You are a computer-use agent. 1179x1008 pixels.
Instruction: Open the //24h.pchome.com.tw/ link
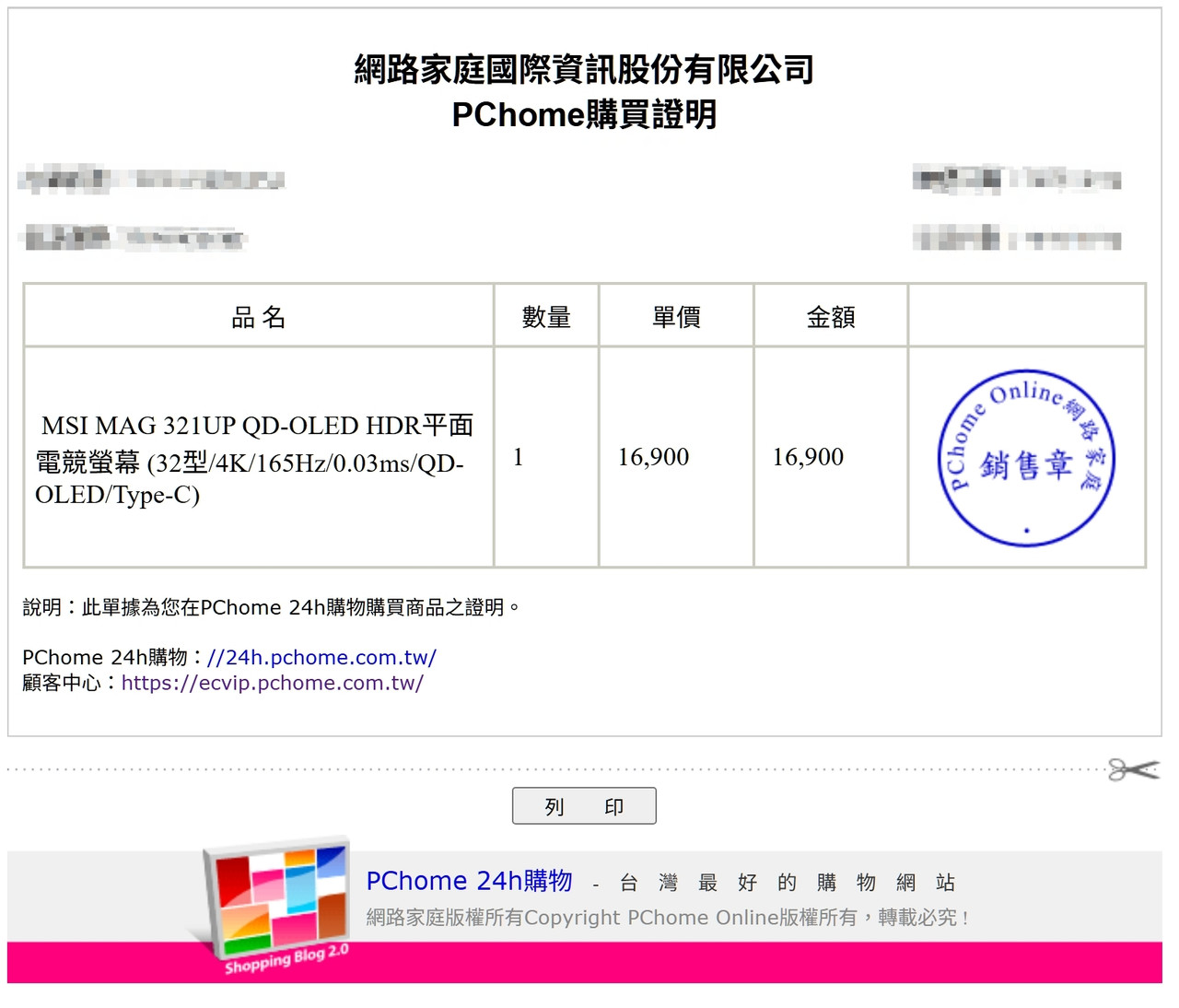pyautogui.click(x=321, y=657)
